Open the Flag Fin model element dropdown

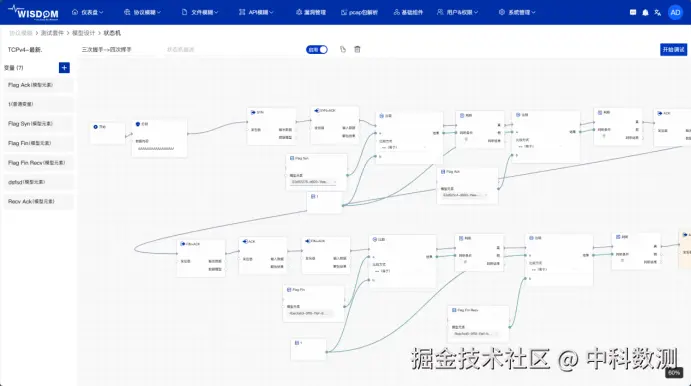(x=311, y=314)
